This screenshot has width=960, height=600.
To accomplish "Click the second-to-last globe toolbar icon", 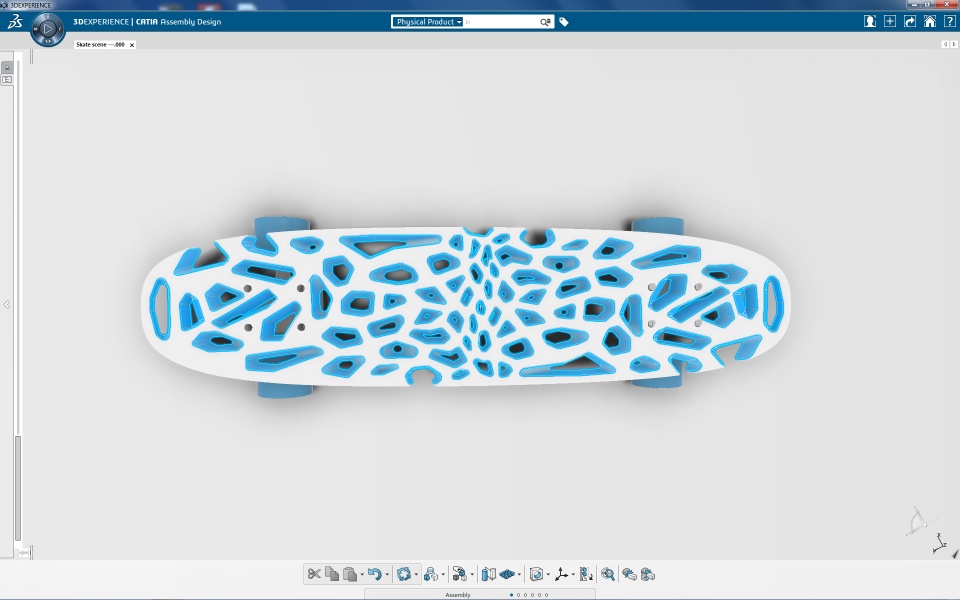I will coord(629,574).
